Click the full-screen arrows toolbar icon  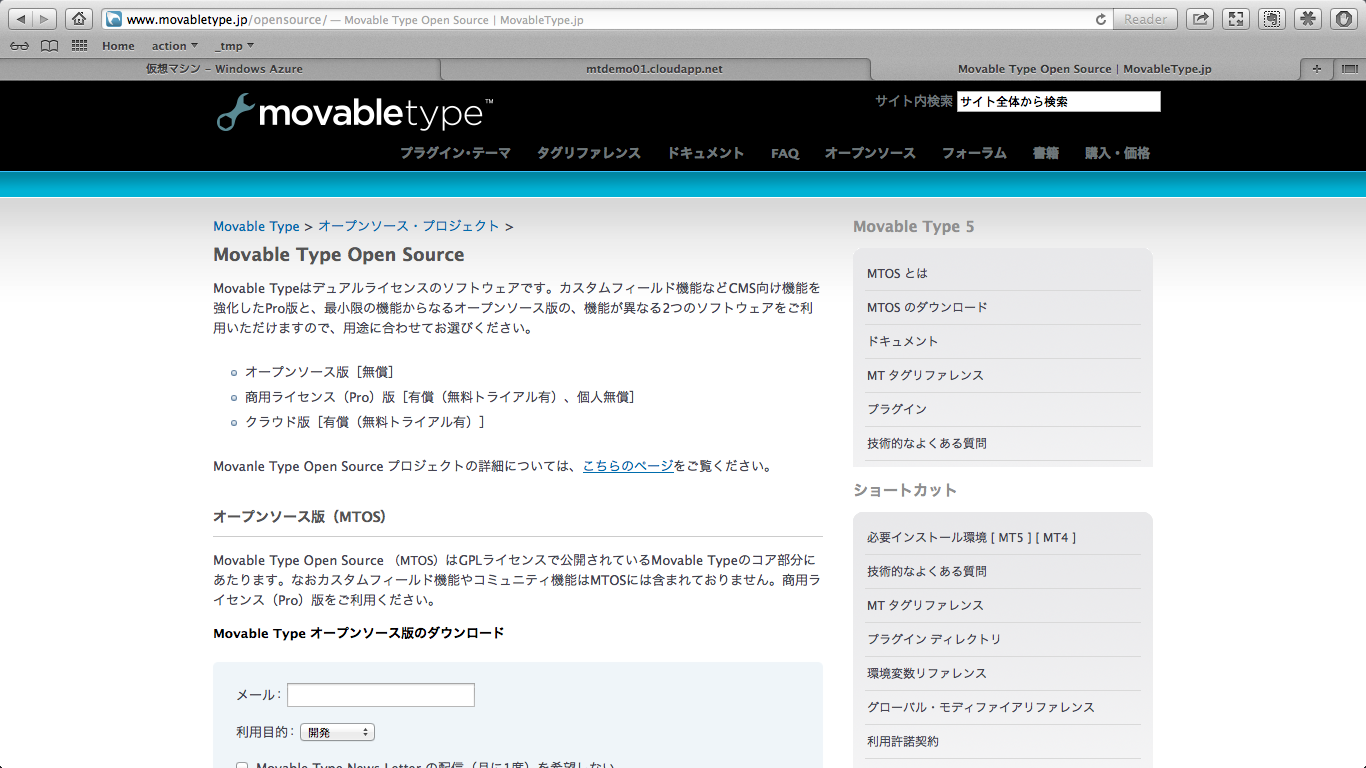(x=1236, y=19)
